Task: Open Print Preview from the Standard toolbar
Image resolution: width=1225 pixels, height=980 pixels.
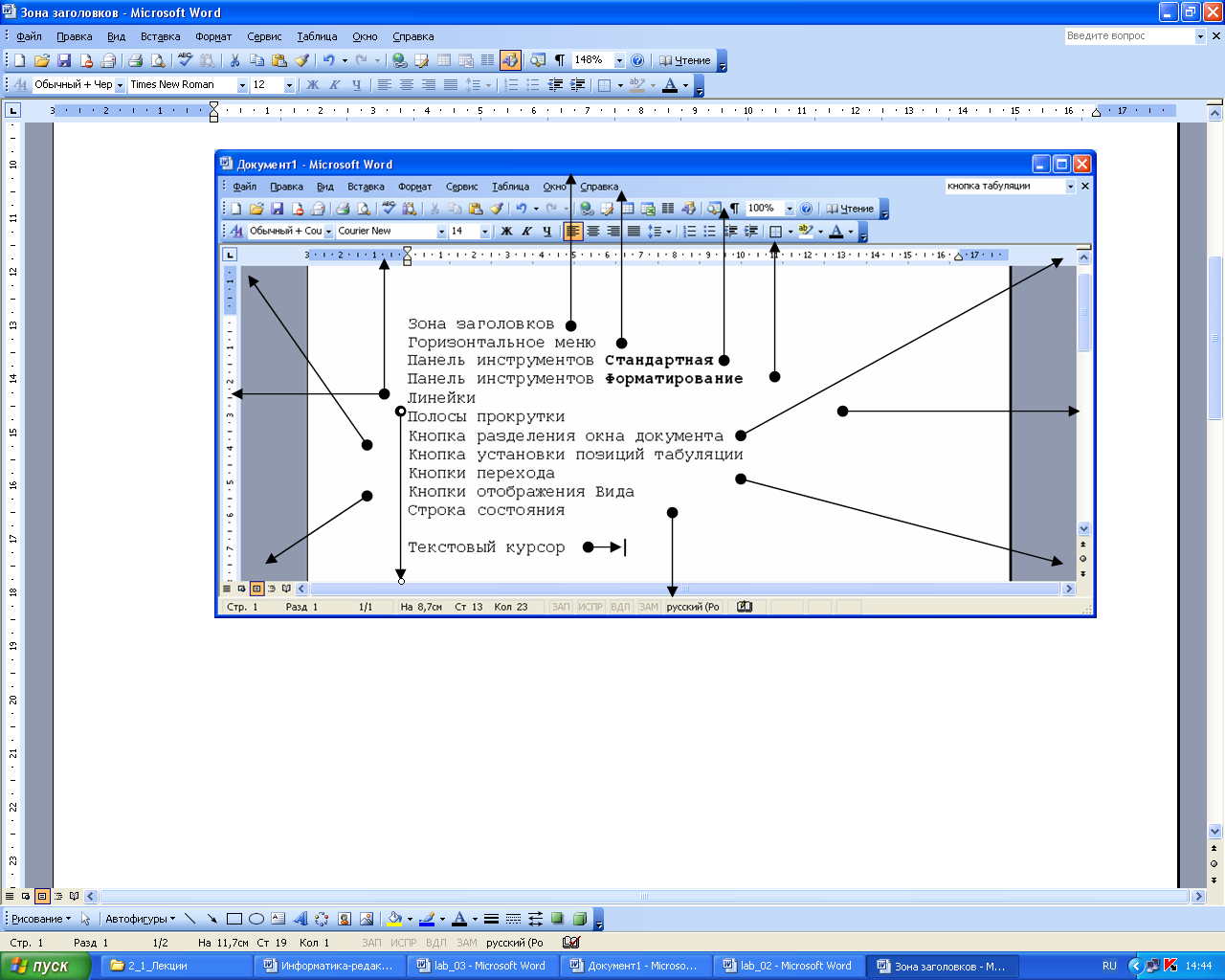Action: tap(158, 60)
